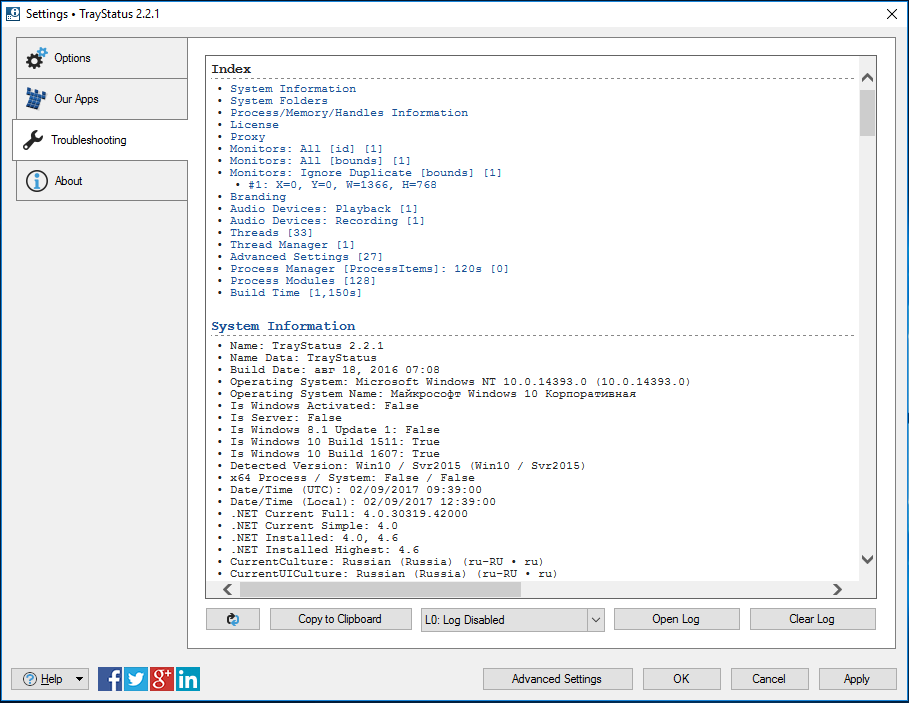The width and height of the screenshot is (909, 703).
Task: Jump to System Information index link
Action: point(293,89)
